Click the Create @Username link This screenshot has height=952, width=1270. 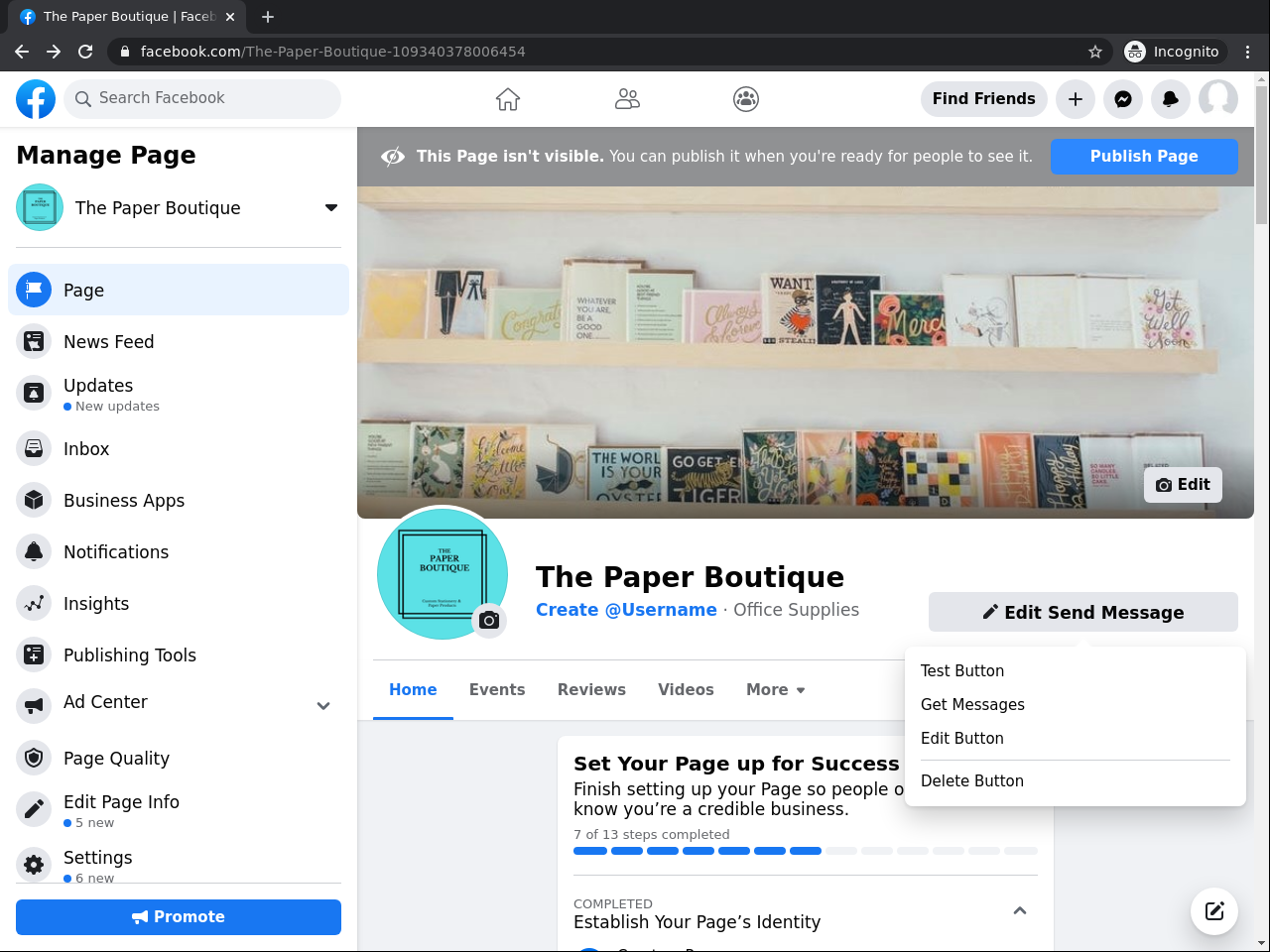[x=626, y=610]
